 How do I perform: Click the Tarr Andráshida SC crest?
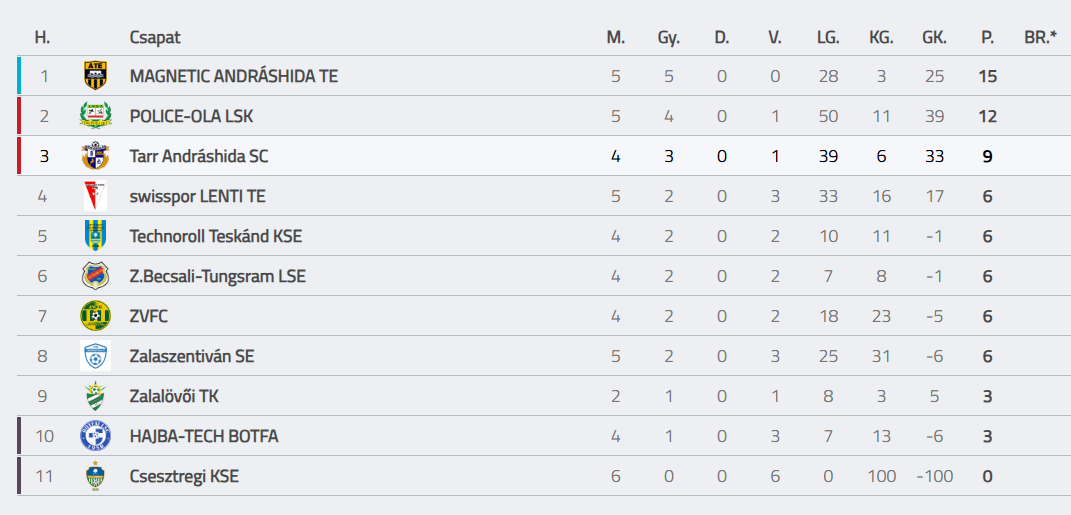(x=95, y=156)
